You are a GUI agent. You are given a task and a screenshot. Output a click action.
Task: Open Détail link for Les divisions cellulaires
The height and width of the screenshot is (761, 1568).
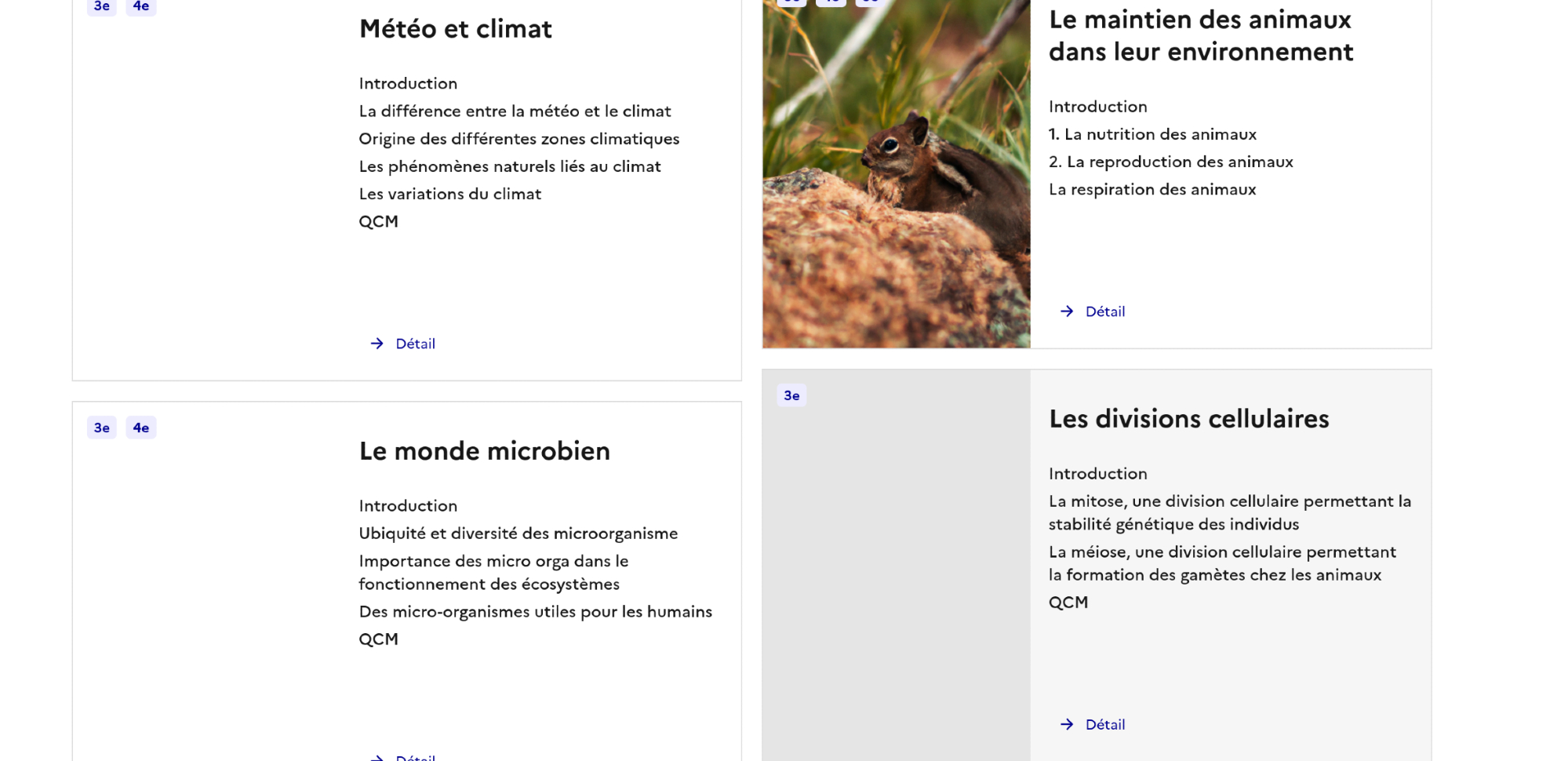point(1104,724)
